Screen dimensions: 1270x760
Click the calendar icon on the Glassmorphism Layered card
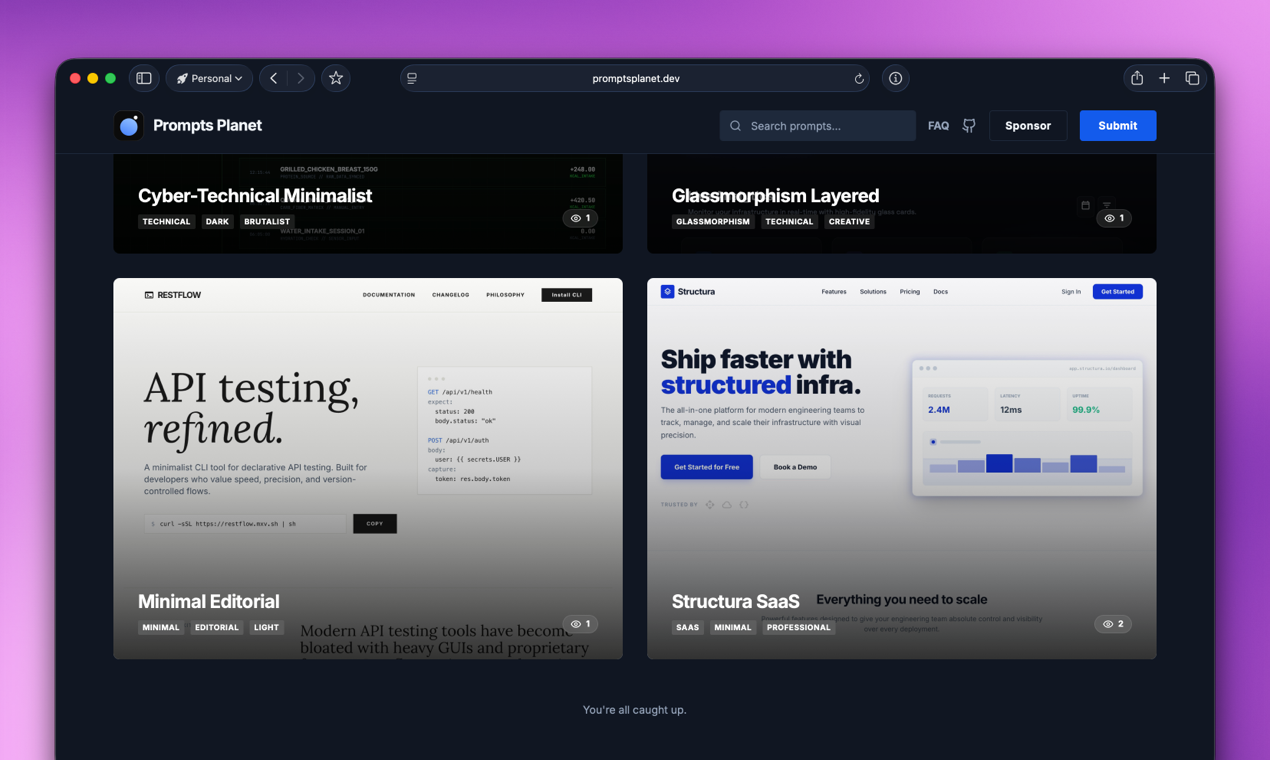coord(1085,204)
